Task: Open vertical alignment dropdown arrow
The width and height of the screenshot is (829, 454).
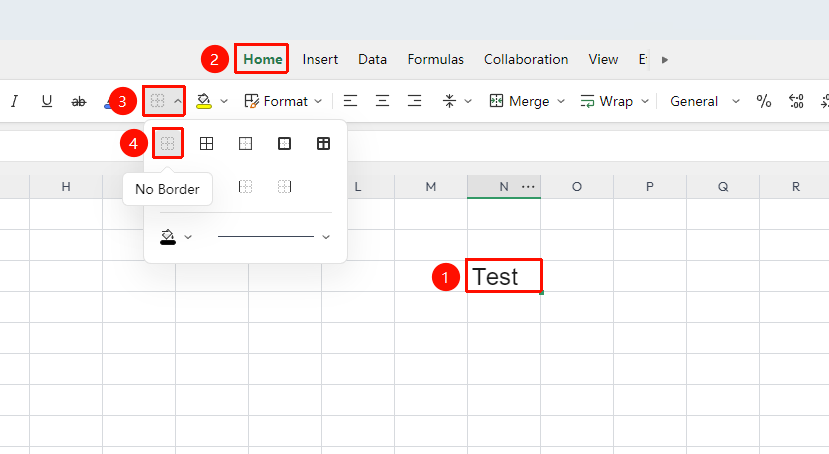Action: (468, 101)
